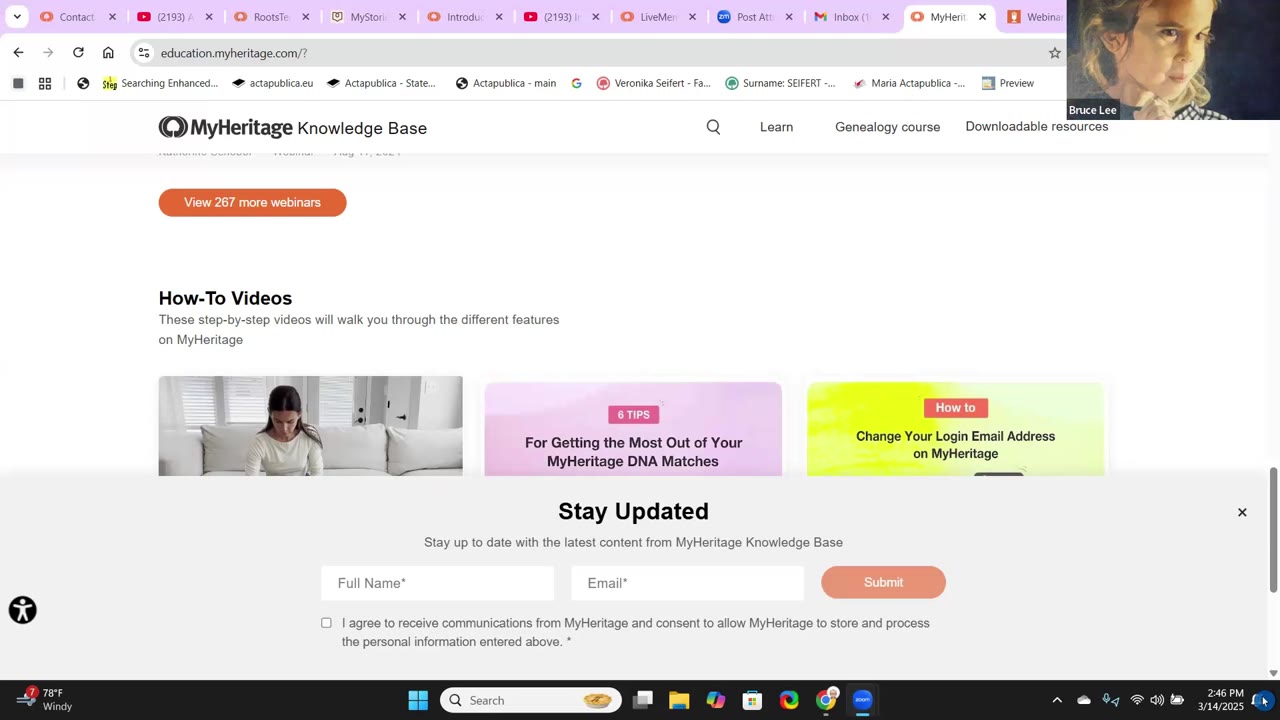
Task: Open the Genealogy course link
Action: pos(887,127)
